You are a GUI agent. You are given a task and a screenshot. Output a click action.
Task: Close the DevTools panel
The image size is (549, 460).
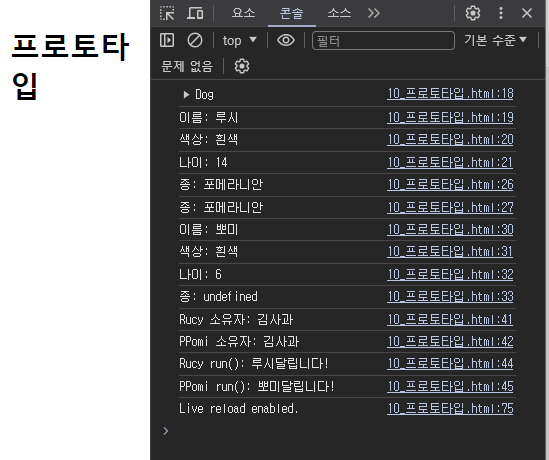pos(527,13)
